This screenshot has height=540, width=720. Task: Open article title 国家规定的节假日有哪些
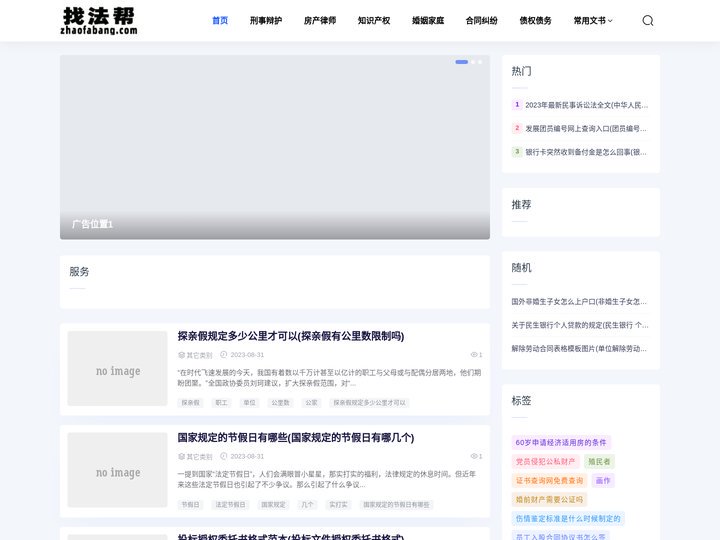click(296, 438)
